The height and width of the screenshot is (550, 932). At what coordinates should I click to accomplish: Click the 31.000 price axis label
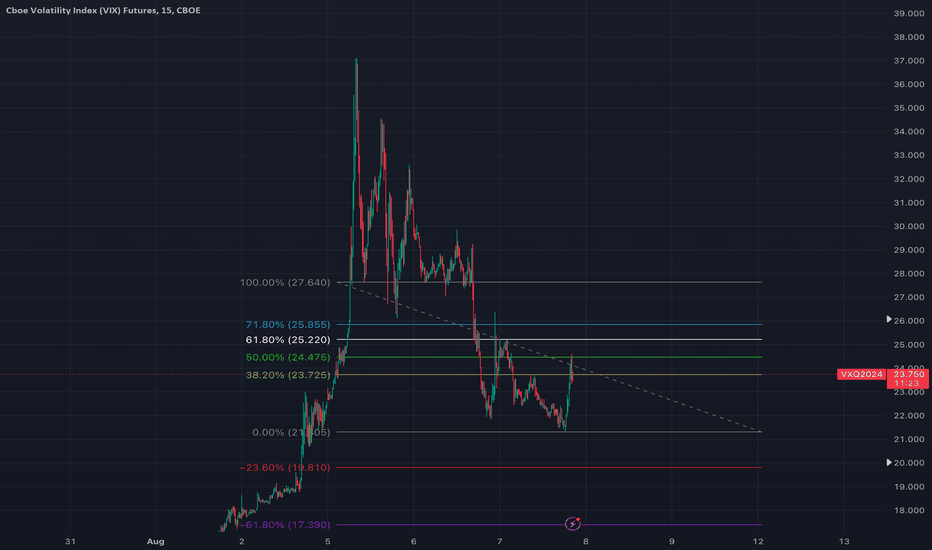[x=909, y=203]
